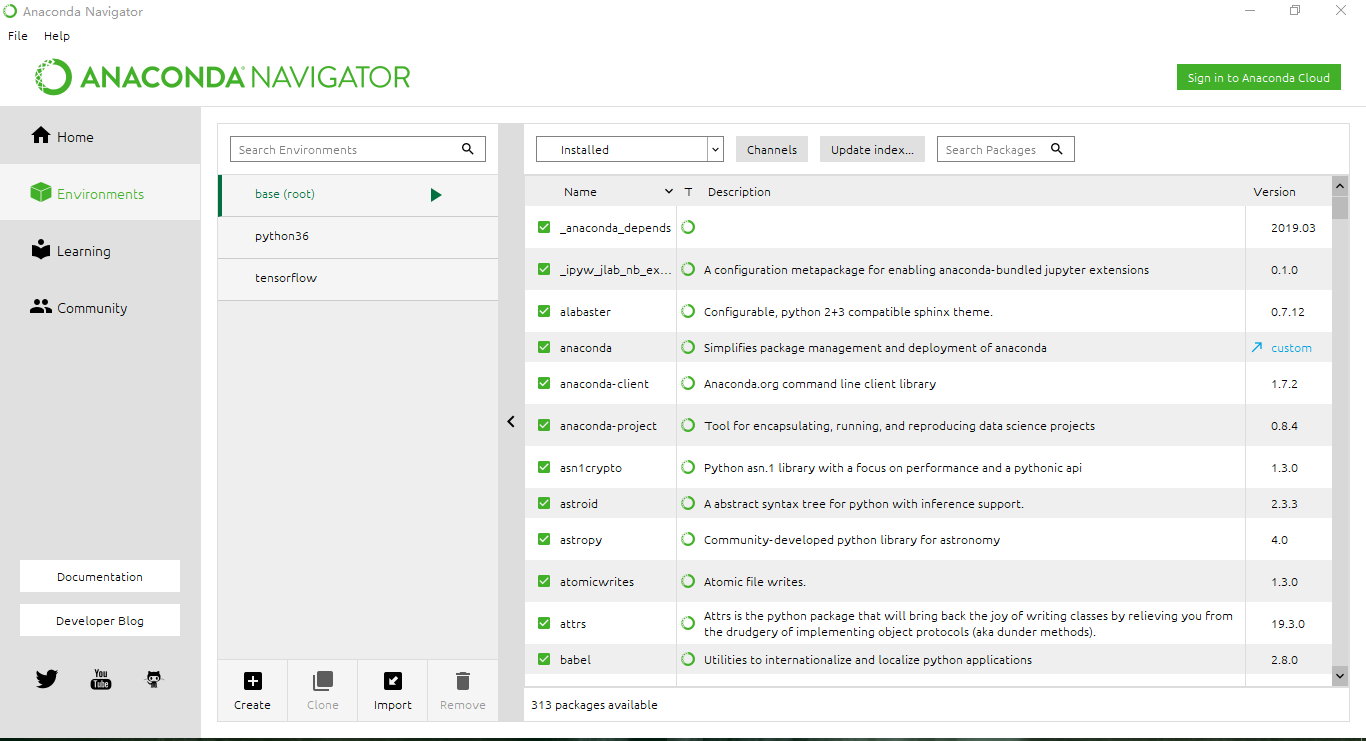Click the Update index... button

pos(872,149)
